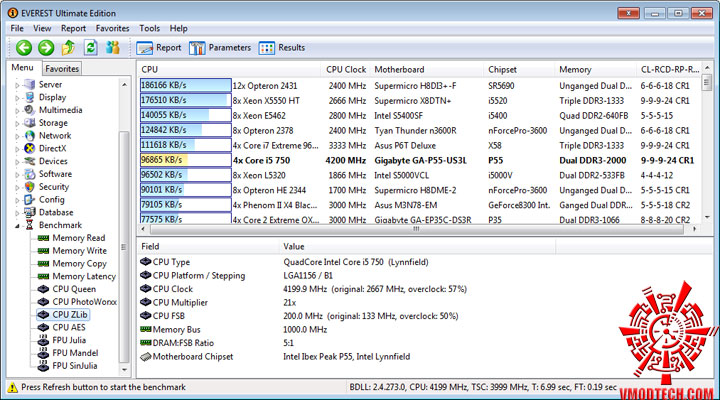This screenshot has height=400, width=720.
Task: Open the Tools menu
Action: coord(149,28)
